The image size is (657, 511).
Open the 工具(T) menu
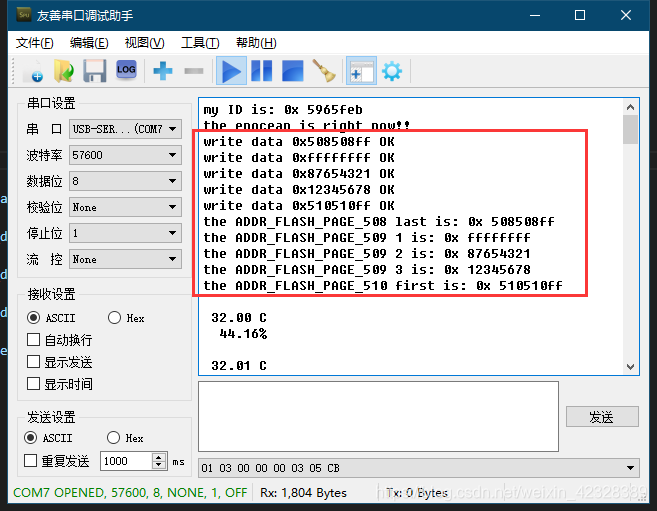tap(200, 43)
